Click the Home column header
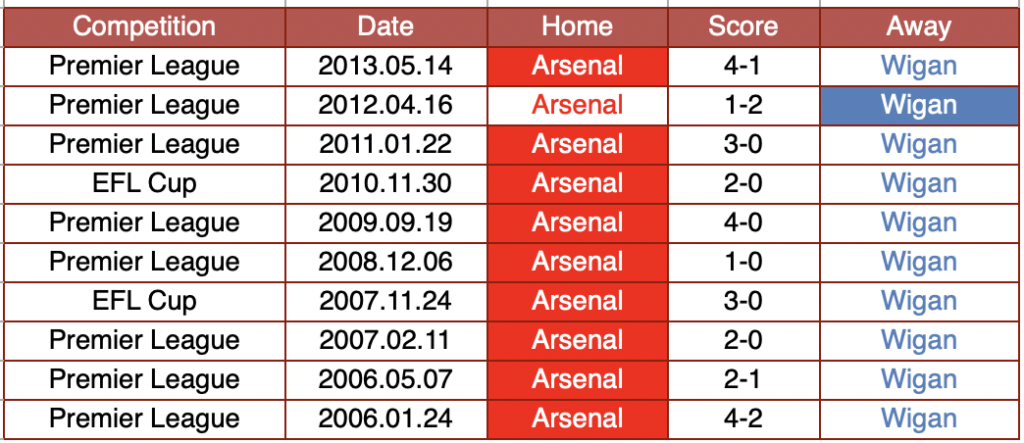This screenshot has height=443, width=1024. click(x=577, y=27)
